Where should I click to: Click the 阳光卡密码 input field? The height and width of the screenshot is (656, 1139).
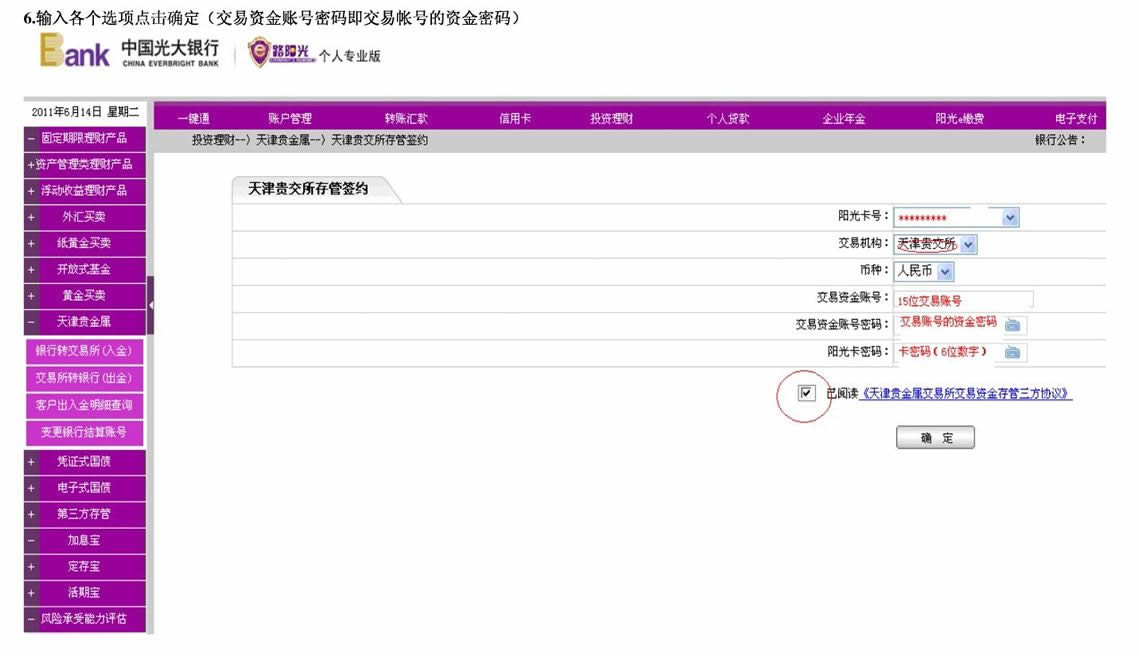coord(947,352)
